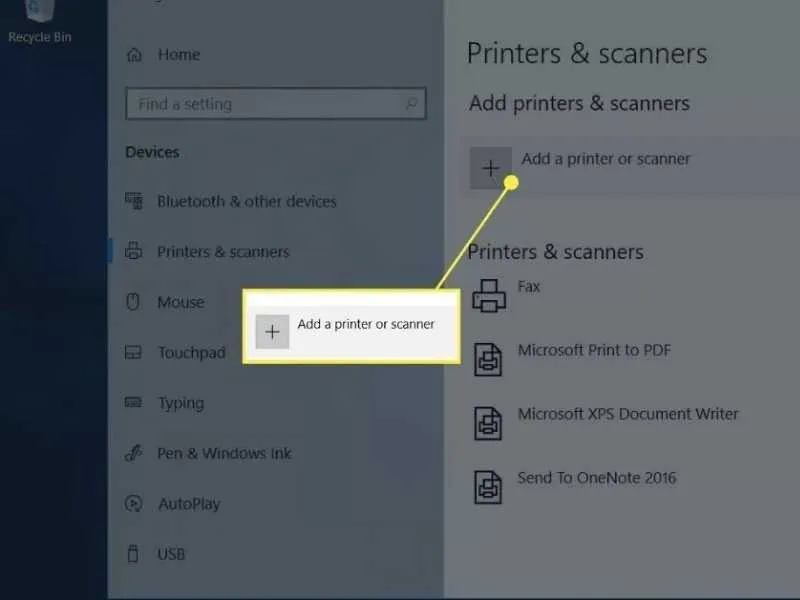Open Pen & Windows Ink settings

click(223, 453)
